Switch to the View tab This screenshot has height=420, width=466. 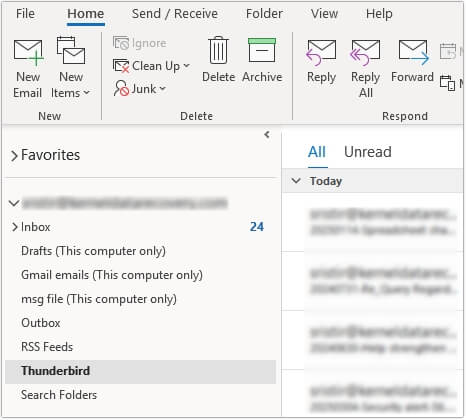point(324,14)
